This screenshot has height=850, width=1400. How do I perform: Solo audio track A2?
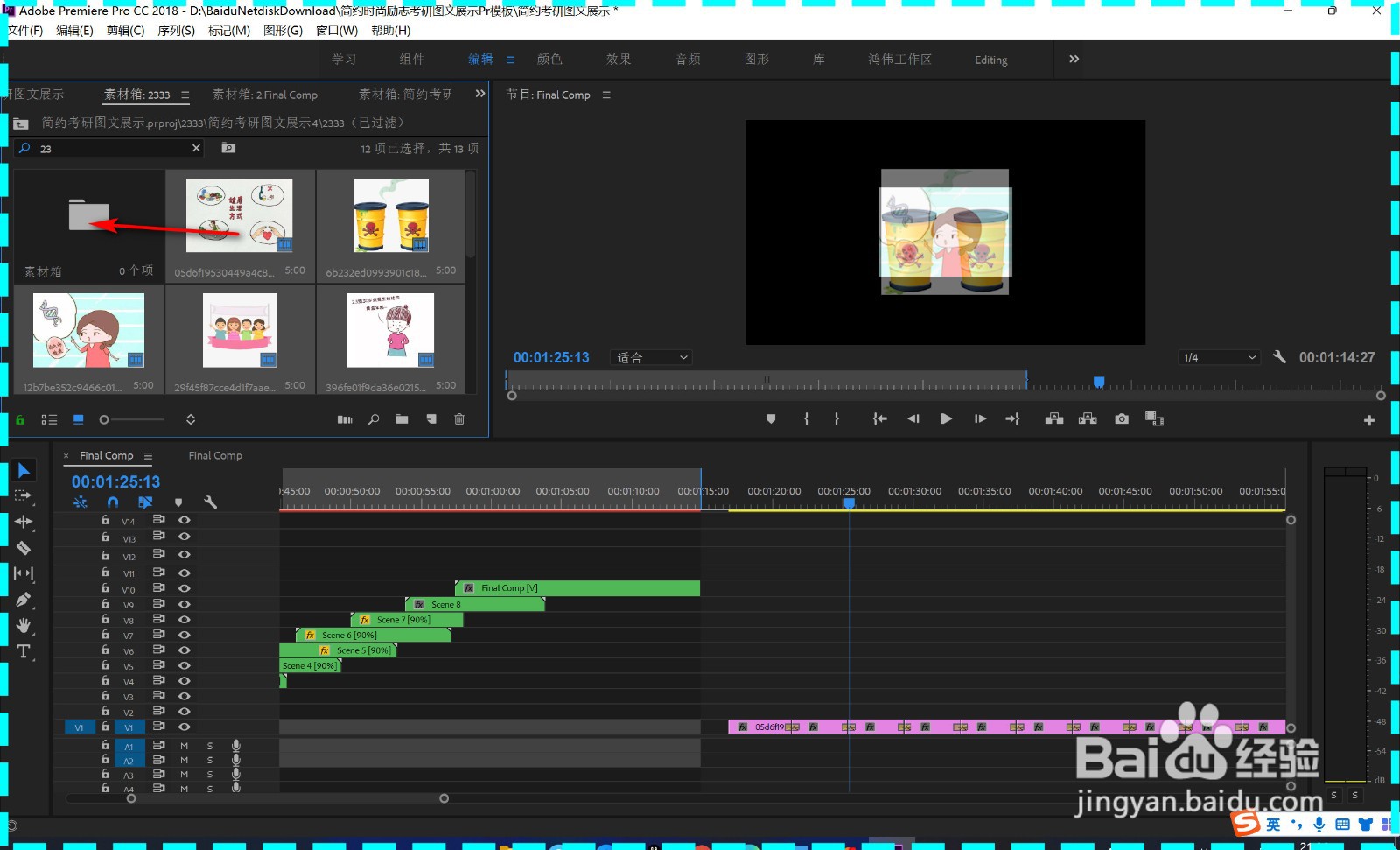tap(210, 761)
